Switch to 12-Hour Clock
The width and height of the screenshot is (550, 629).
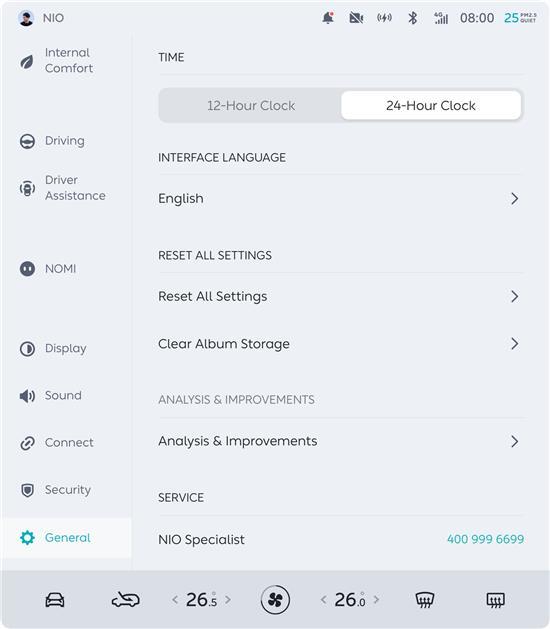click(x=251, y=106)
